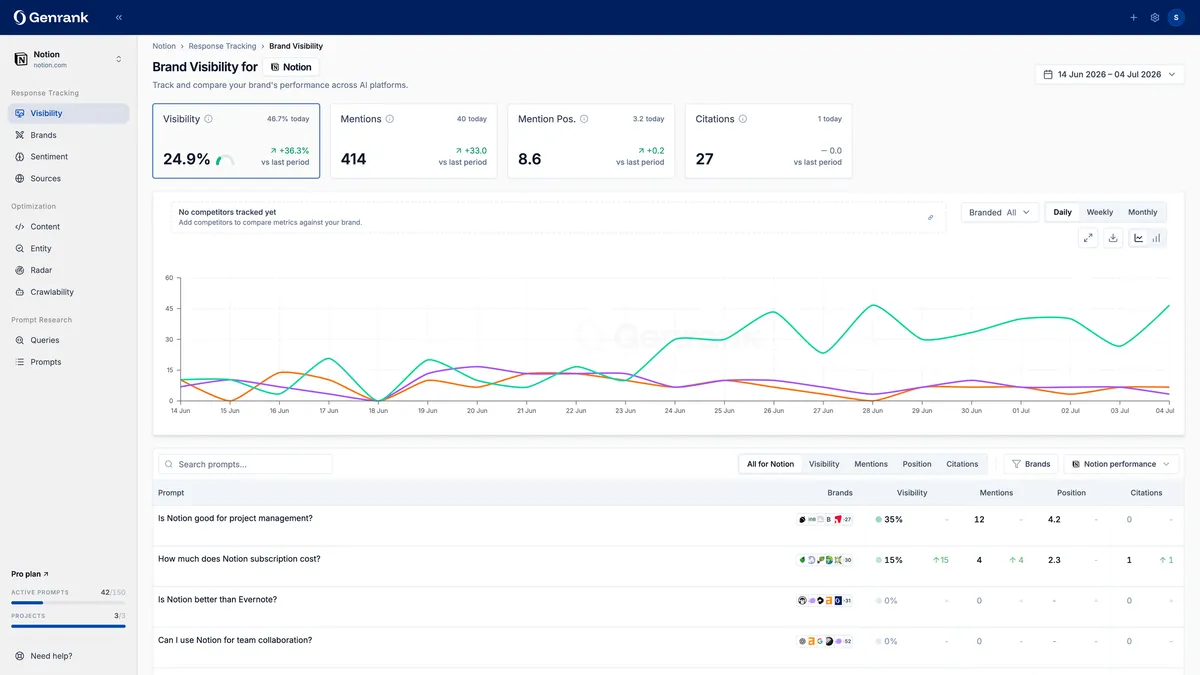Click brand icons in subscription cost row

coord(825,560)
